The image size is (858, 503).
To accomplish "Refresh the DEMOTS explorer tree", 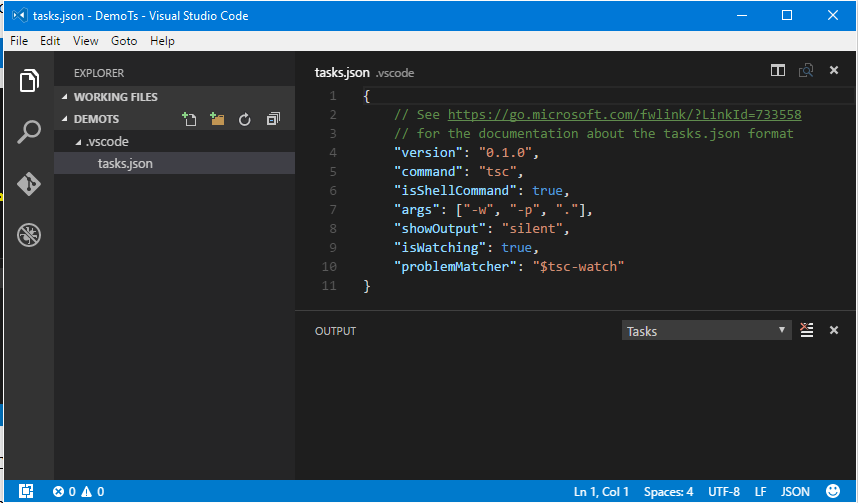I will [245, 119].
